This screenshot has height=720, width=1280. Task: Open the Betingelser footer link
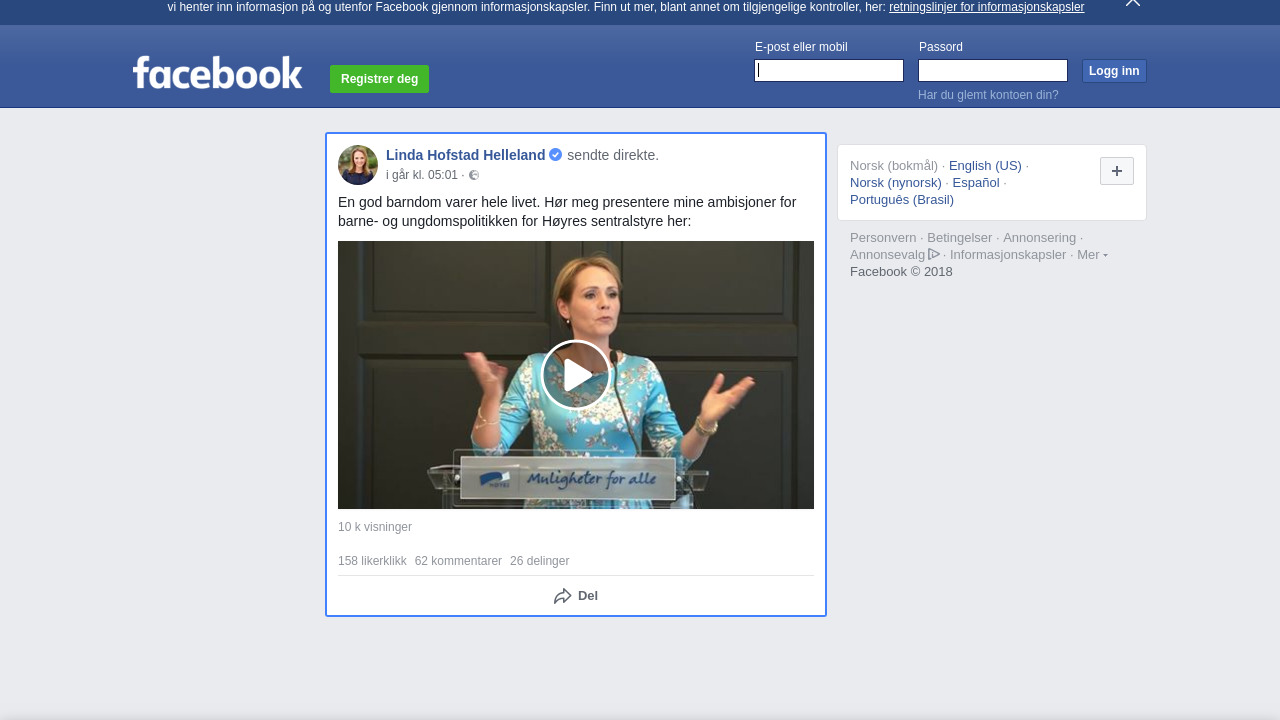[960, 238]
